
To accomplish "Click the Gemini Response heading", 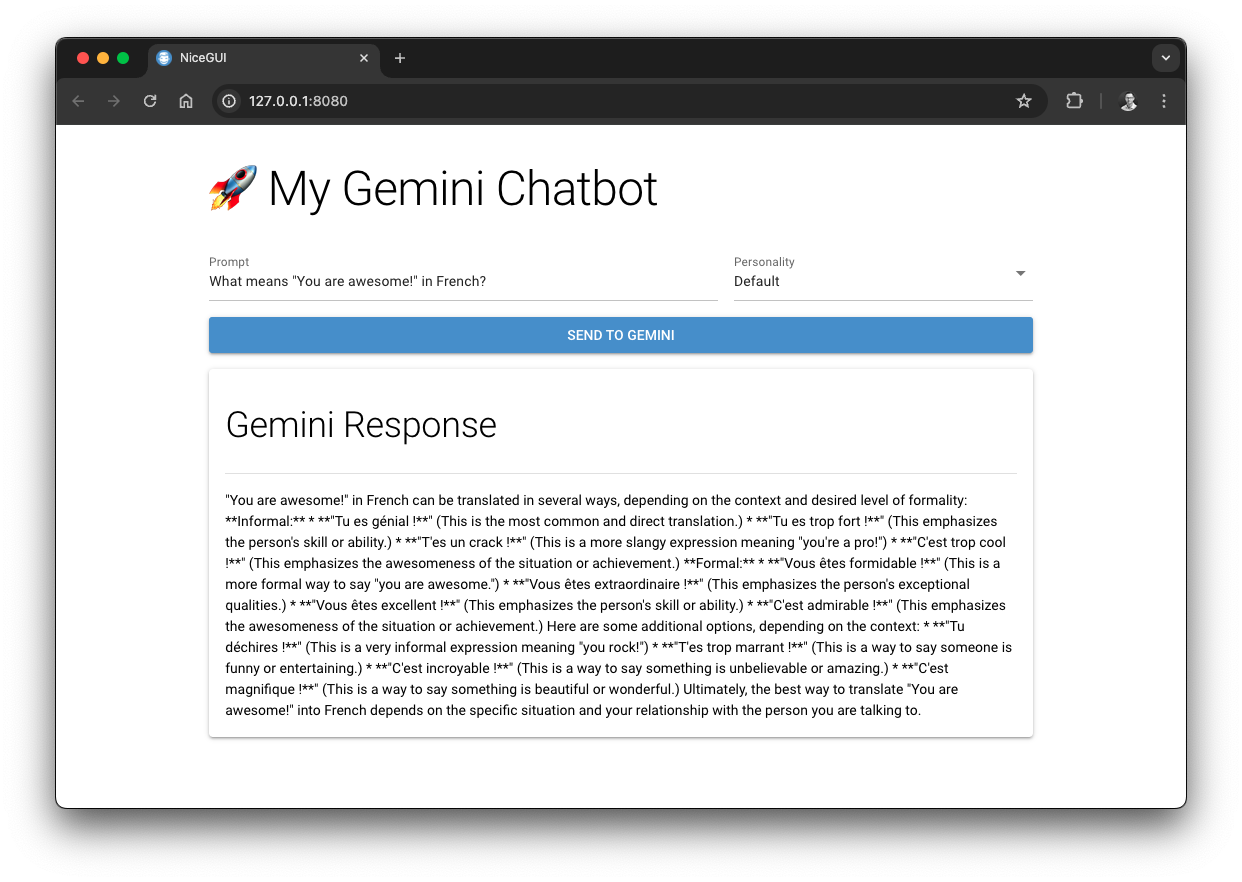I will coord(361,425).
